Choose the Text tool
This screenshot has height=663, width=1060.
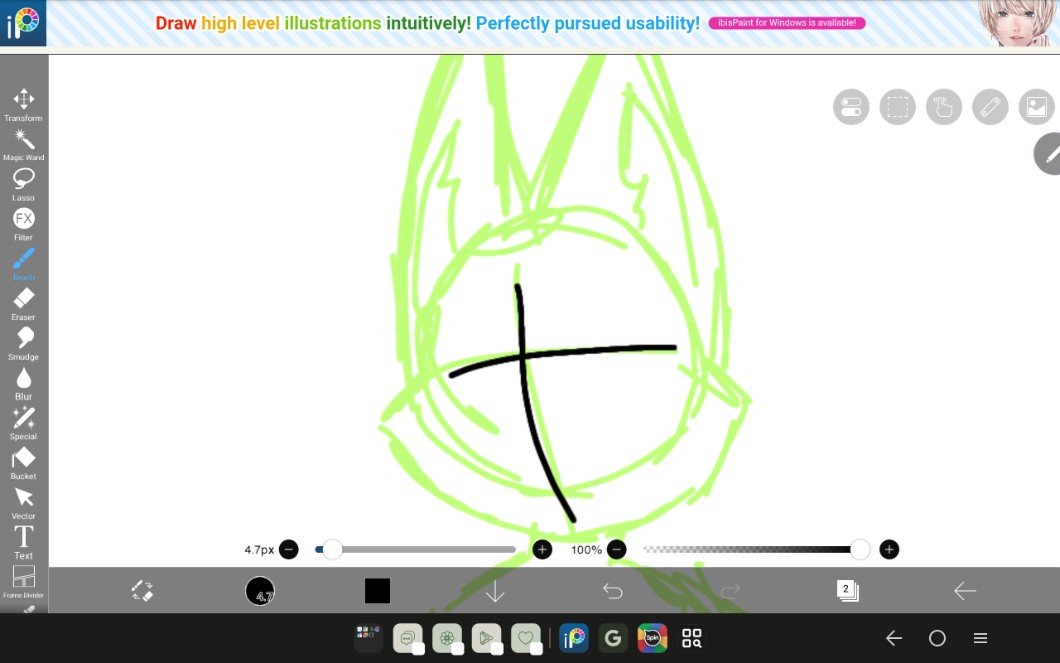click(23, 538)
